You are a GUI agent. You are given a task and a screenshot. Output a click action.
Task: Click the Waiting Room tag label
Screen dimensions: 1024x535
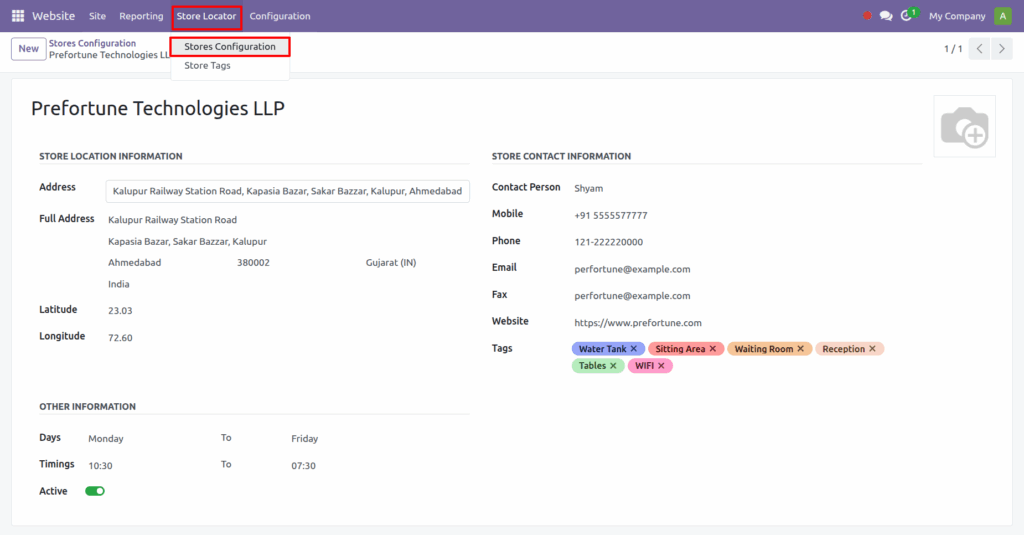pyautogui.click(x=763, y=349)
